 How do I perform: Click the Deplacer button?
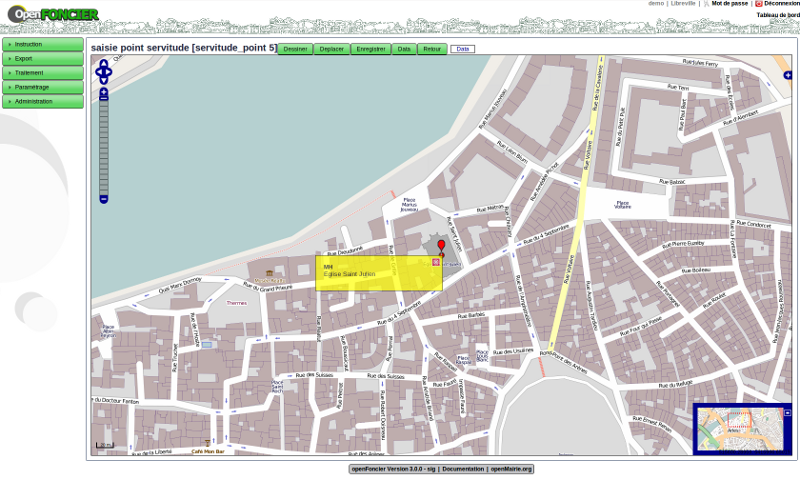tap(331, 49)
